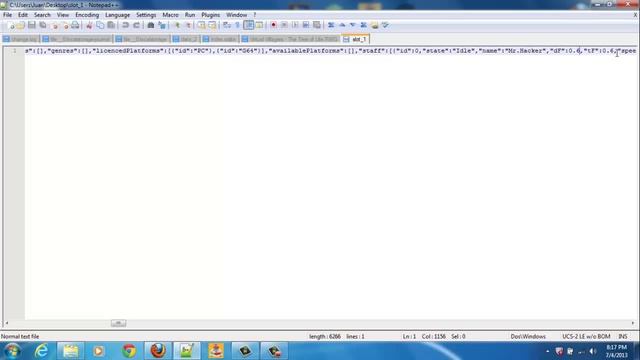Image resolution: width=640 pixels, height=360 pixels.
Task: Click horizontal scrollbar right arrow
Action: pos(633,323)
